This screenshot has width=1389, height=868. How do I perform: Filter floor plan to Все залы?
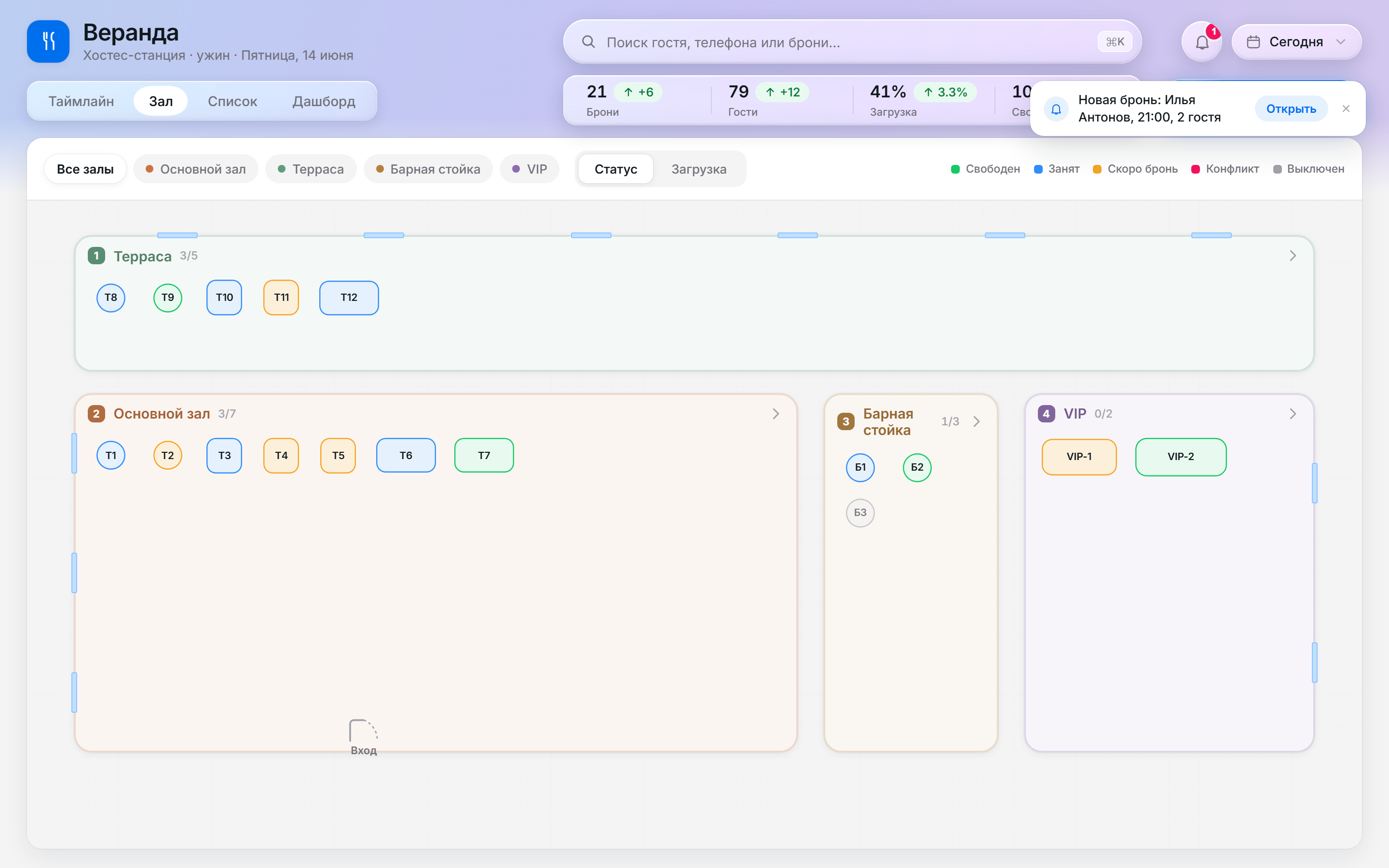point(85,169)
